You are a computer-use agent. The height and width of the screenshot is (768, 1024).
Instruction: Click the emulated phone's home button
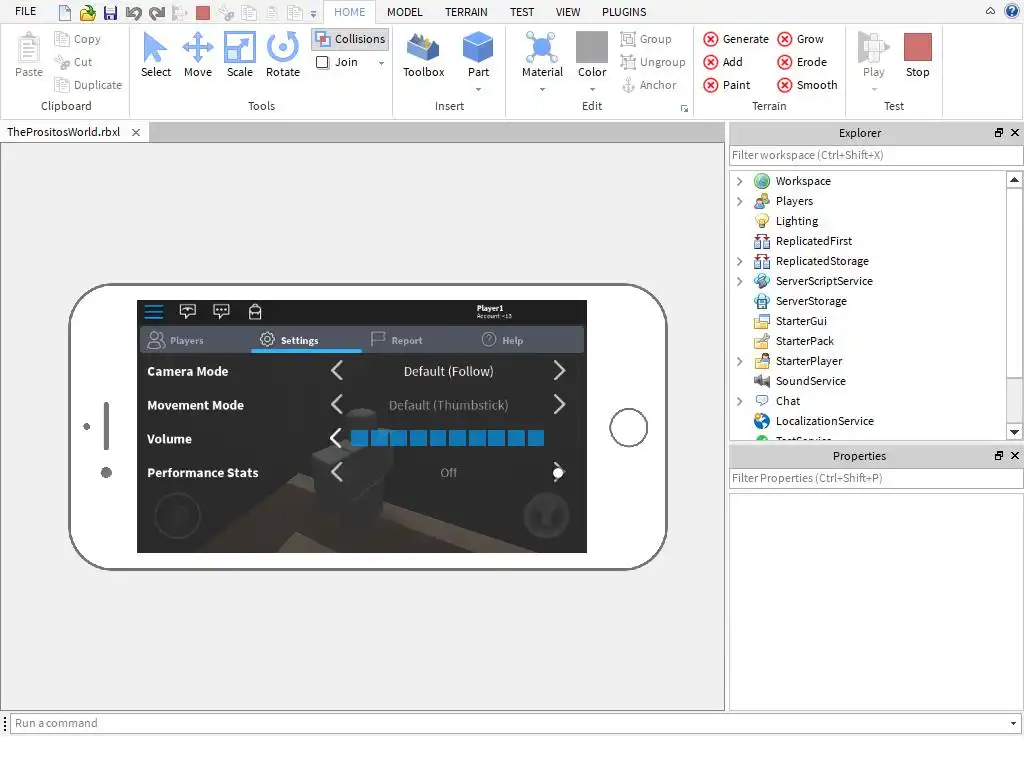pyautogui.click(x=628, y=428)
